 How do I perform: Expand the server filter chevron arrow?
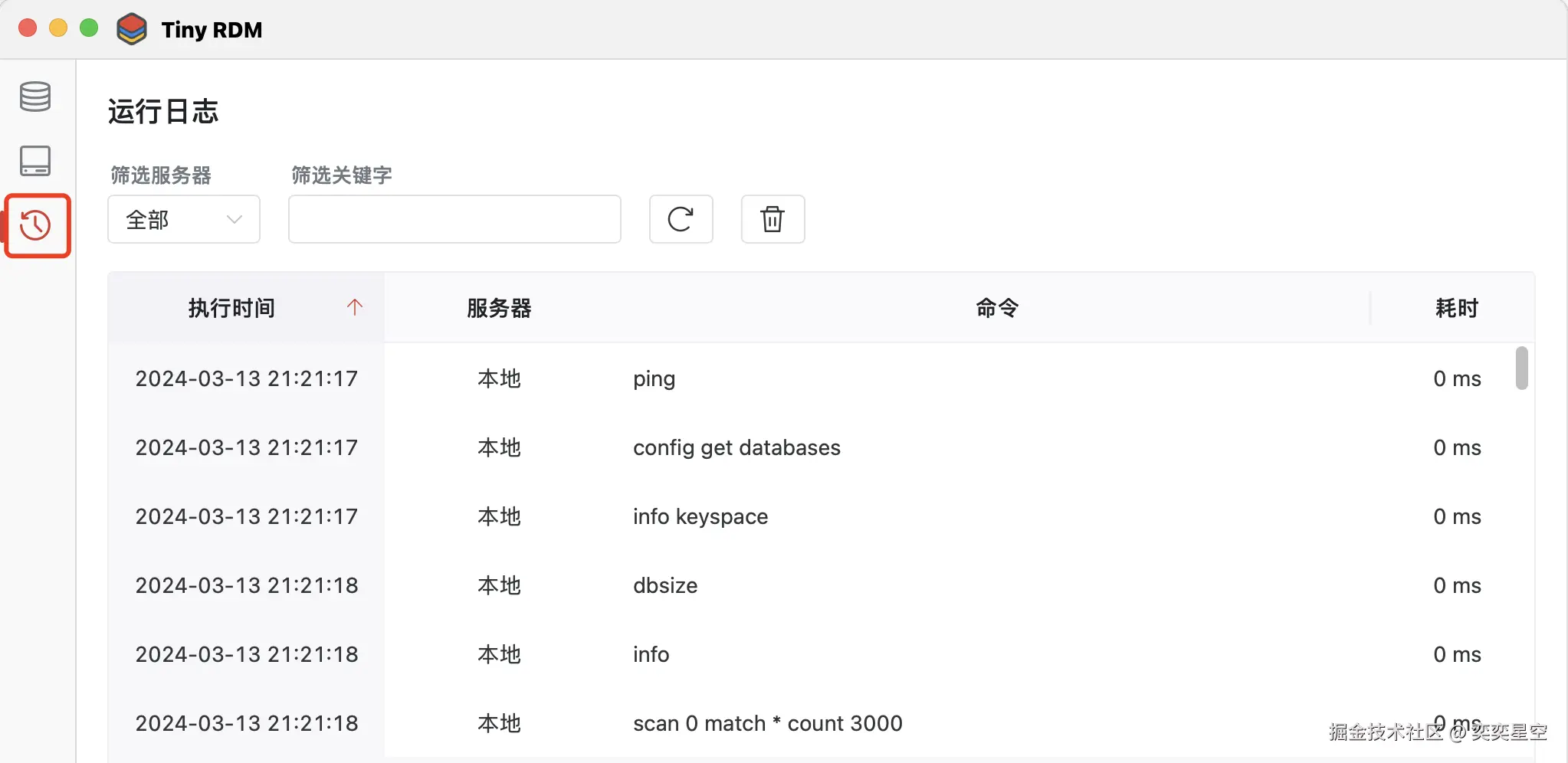point(235,220)
